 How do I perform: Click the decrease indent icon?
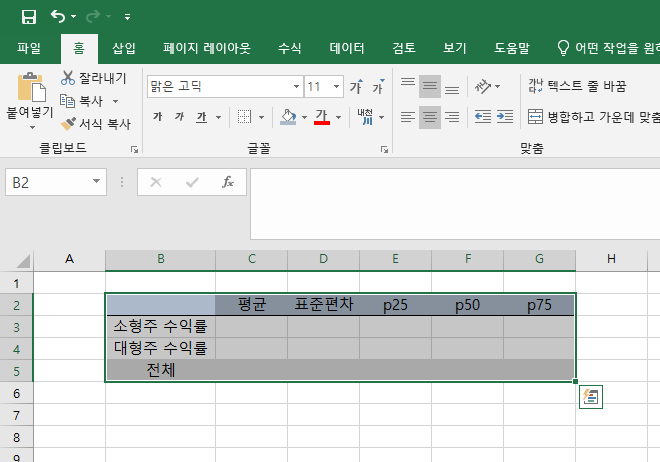[482, 117]
